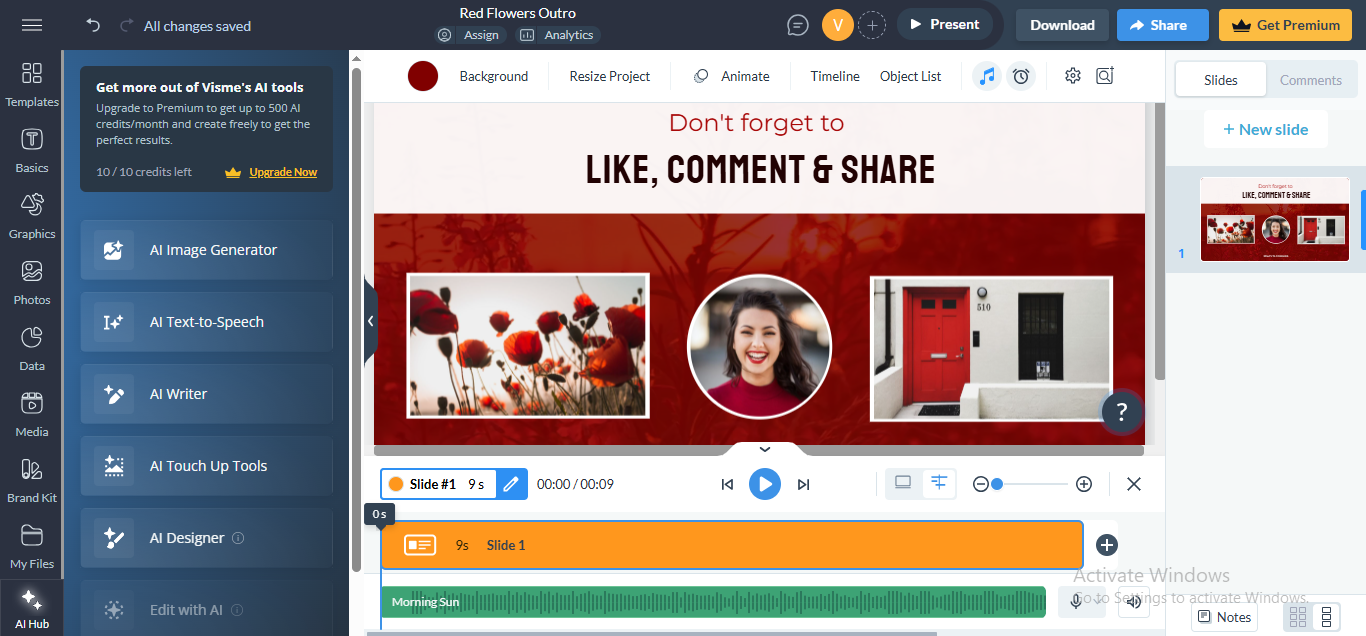Open the slide timer settings

(1021, 75)
